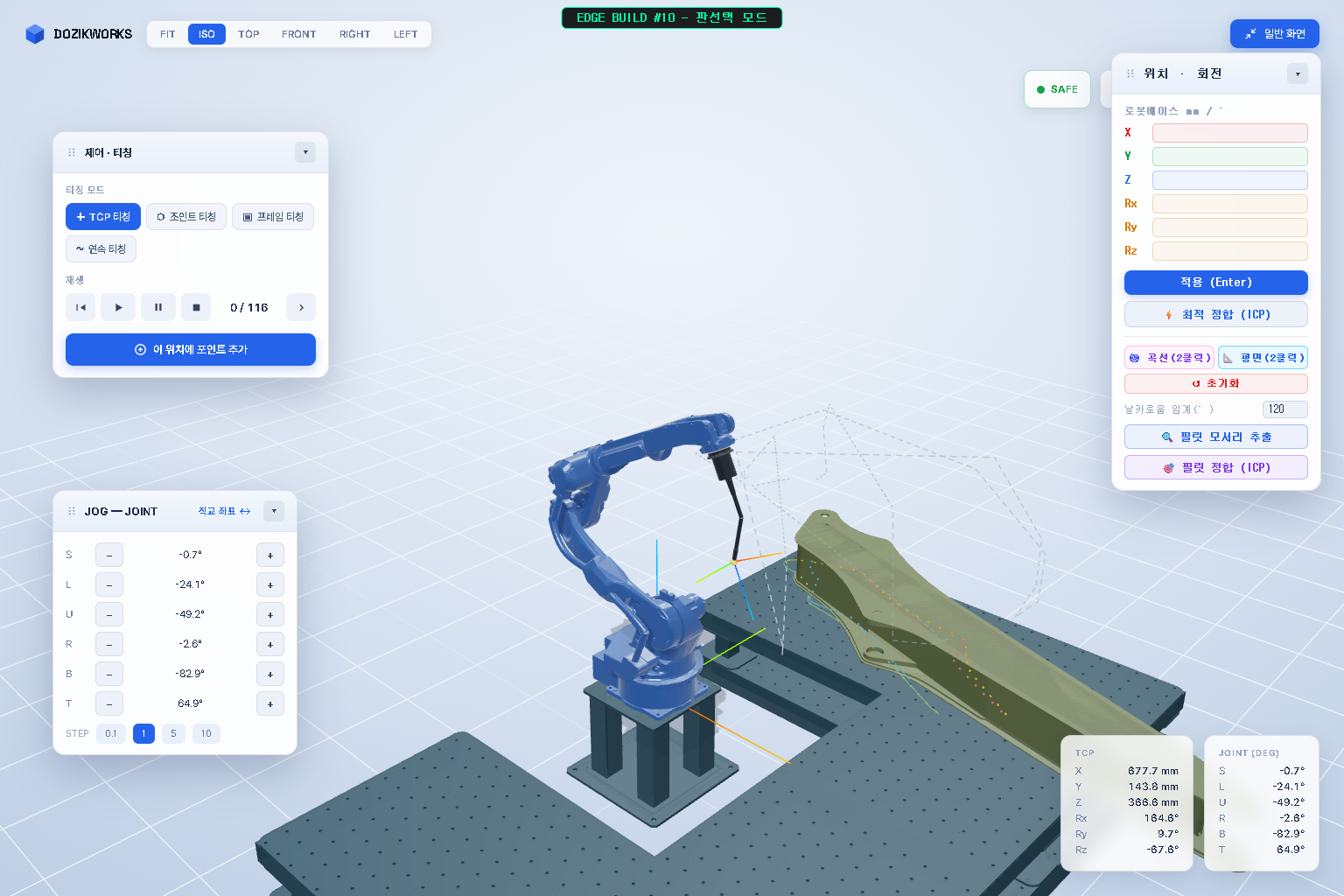Select TCP 티칭 mode
Viewport: 1344px width, 896px height.
[103, 217]
